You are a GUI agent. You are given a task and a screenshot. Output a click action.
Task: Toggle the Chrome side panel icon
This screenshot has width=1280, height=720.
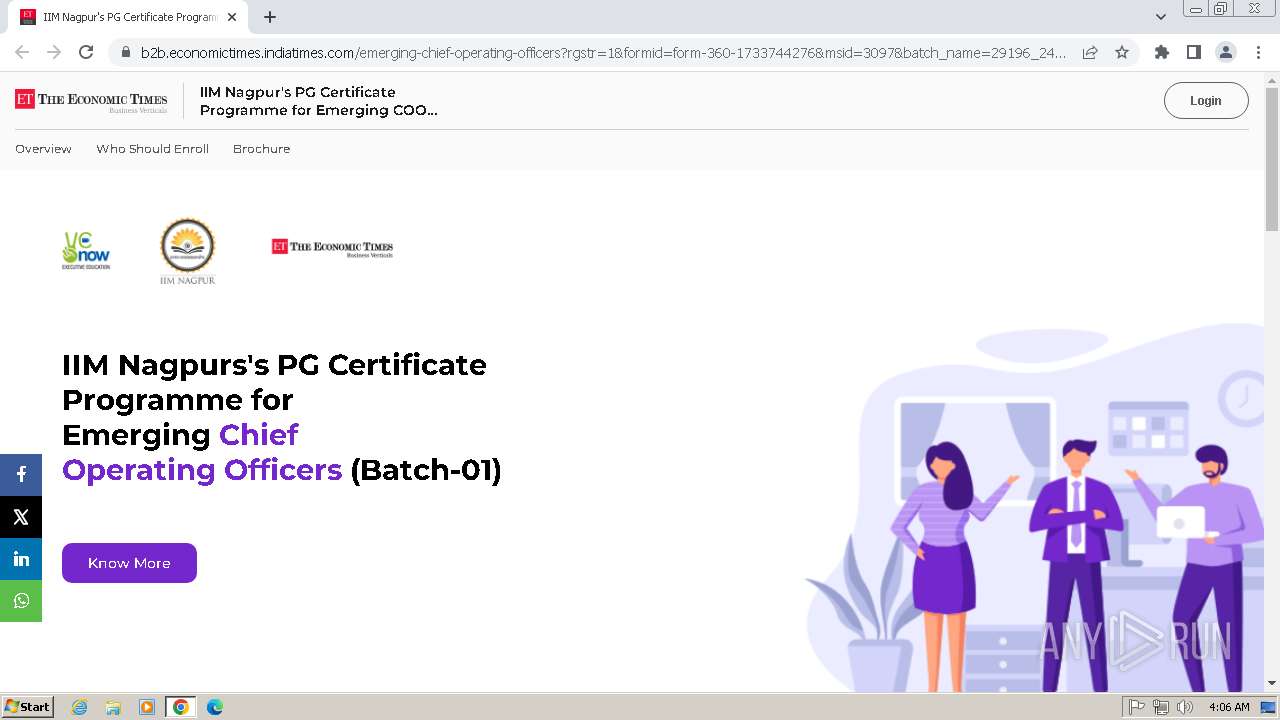[1193, 52]
